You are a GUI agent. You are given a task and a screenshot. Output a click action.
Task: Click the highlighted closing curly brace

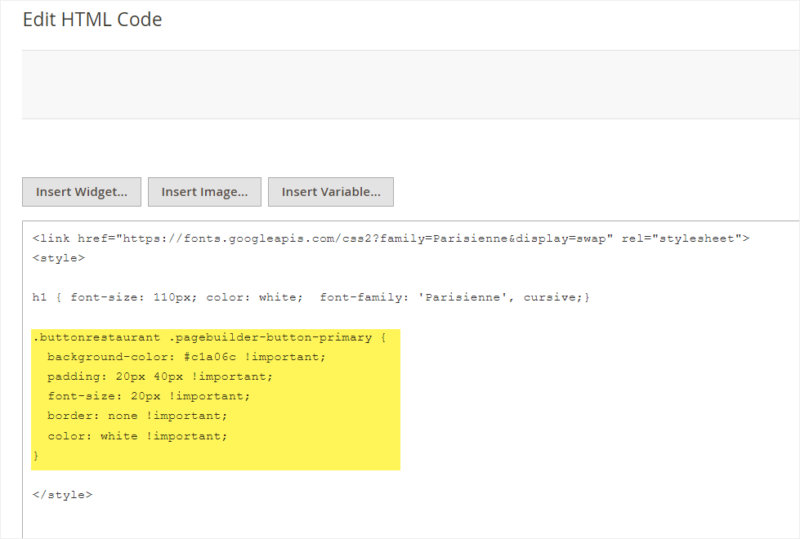(36, 455)
